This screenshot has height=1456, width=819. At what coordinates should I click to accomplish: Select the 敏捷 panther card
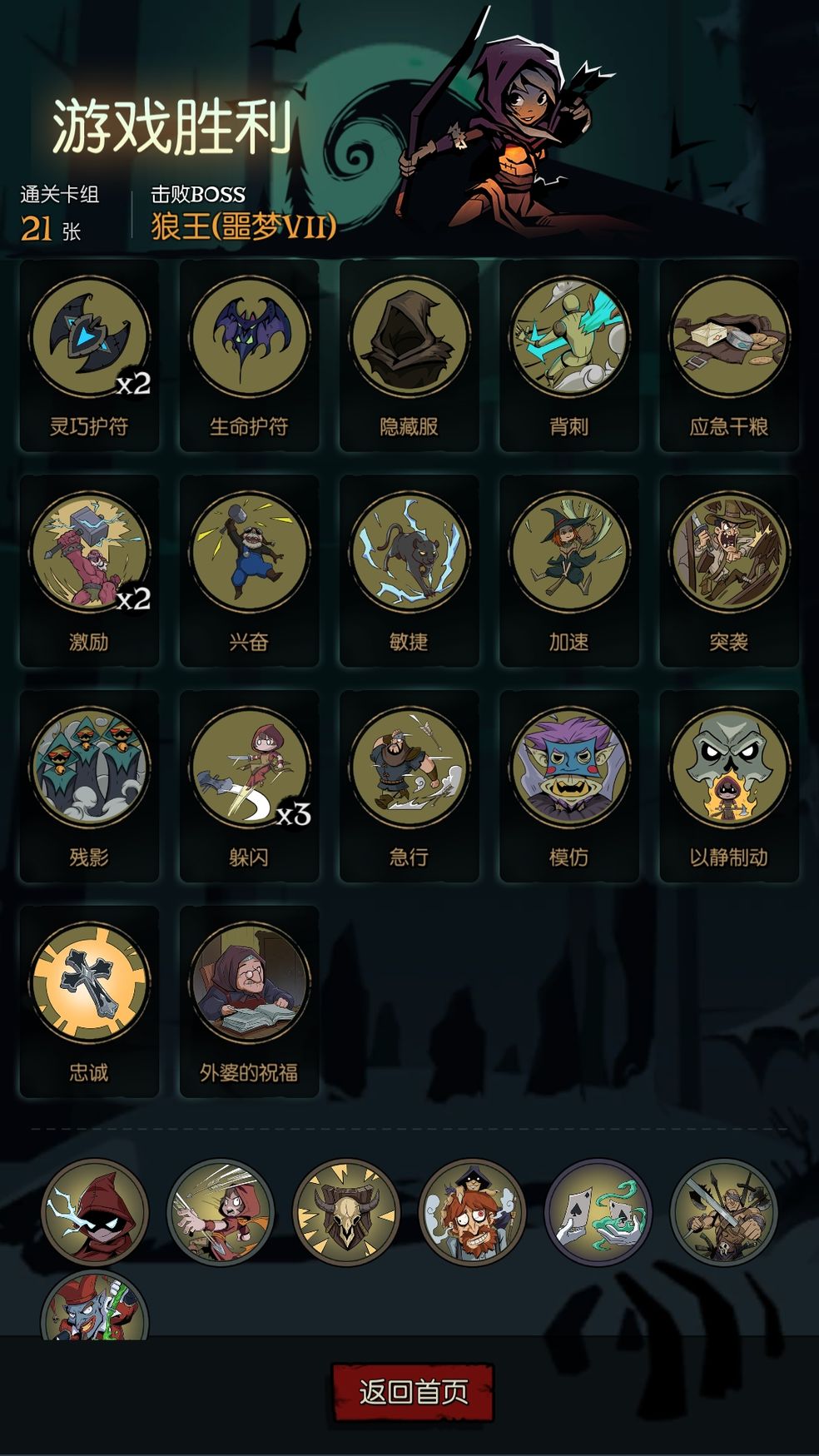click(409, 571)
